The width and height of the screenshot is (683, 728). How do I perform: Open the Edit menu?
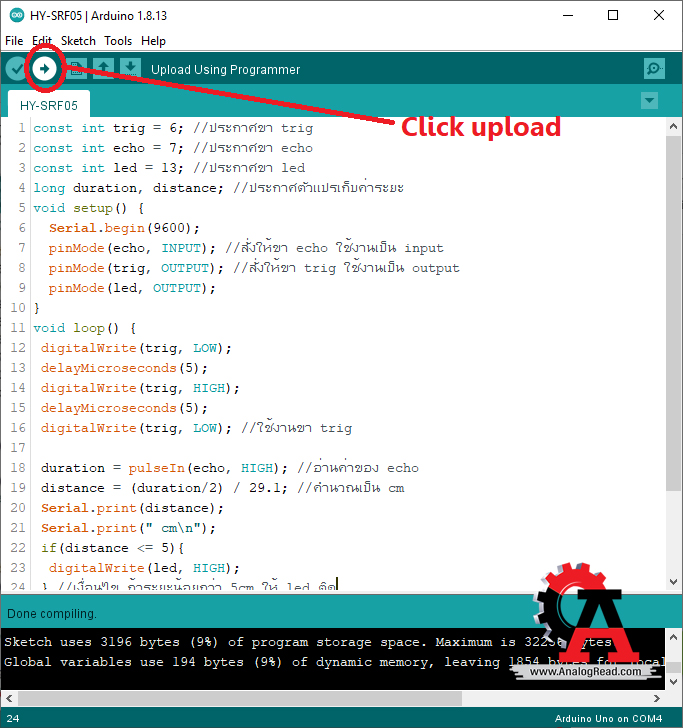(x=42, y=41)
